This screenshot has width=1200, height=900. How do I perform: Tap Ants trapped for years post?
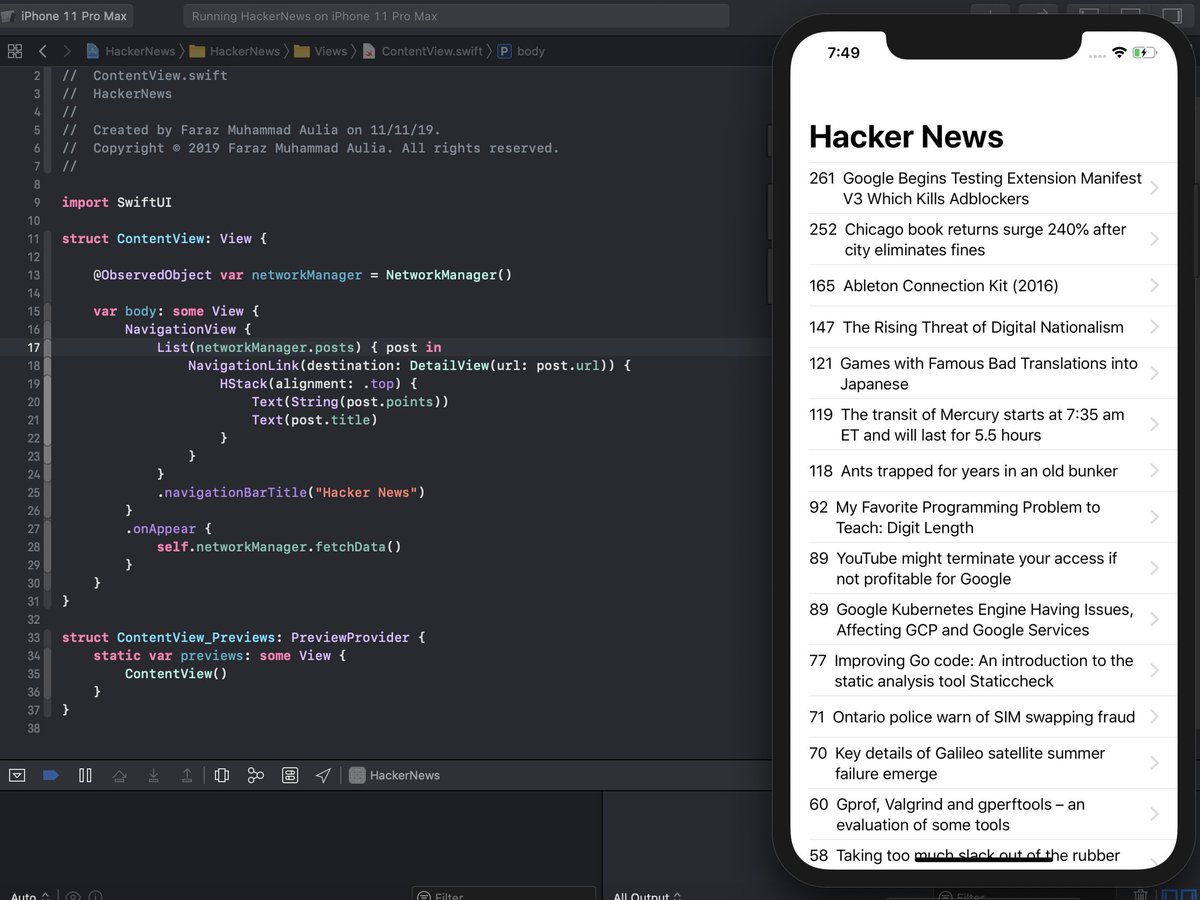pos(983,471)
